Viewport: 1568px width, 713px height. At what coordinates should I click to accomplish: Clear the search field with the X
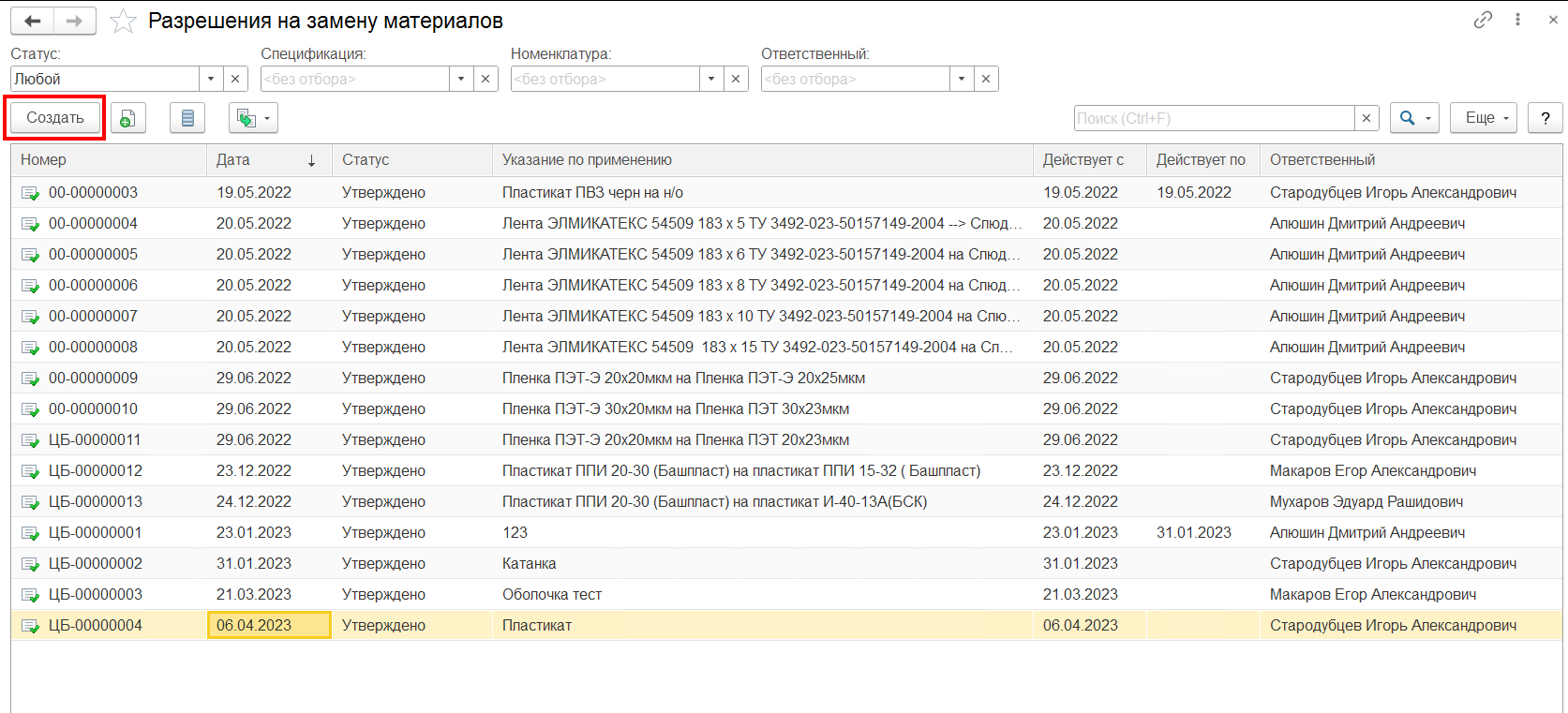(1366, 118)
